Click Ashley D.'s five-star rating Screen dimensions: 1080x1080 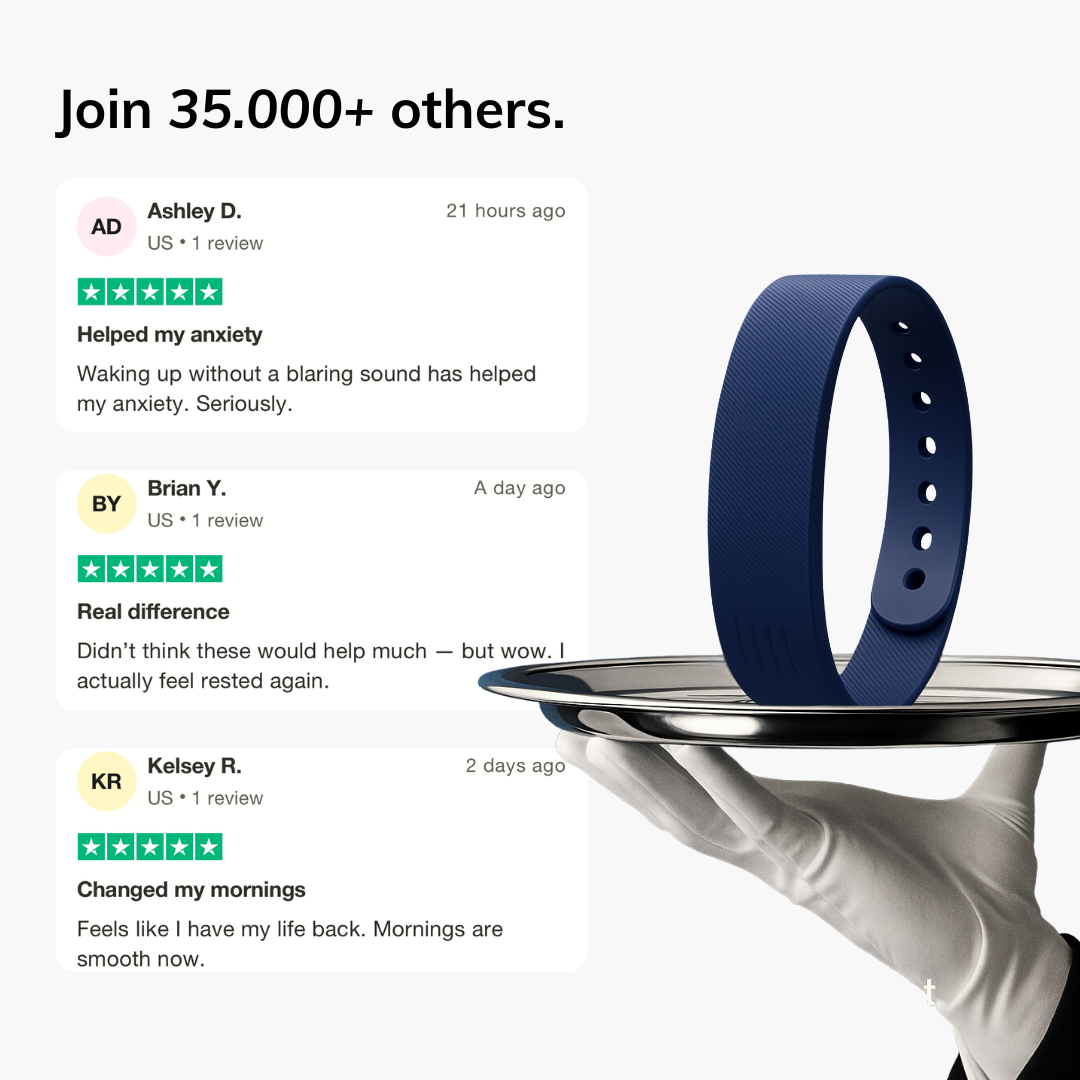click(149, 291)
